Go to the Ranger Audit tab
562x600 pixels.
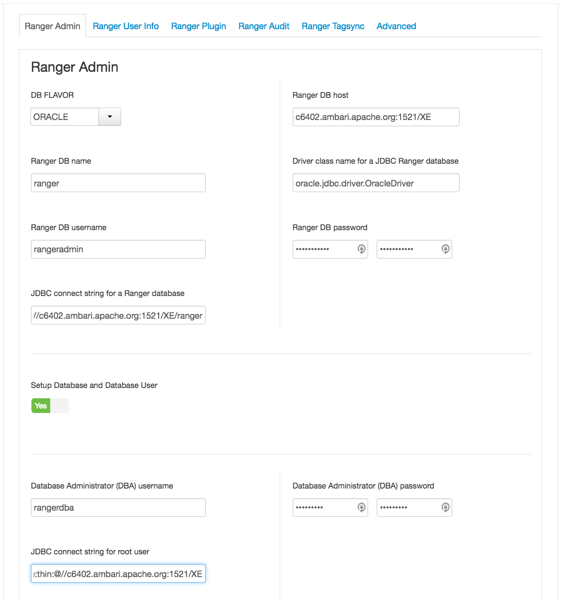tap(264, 26)
